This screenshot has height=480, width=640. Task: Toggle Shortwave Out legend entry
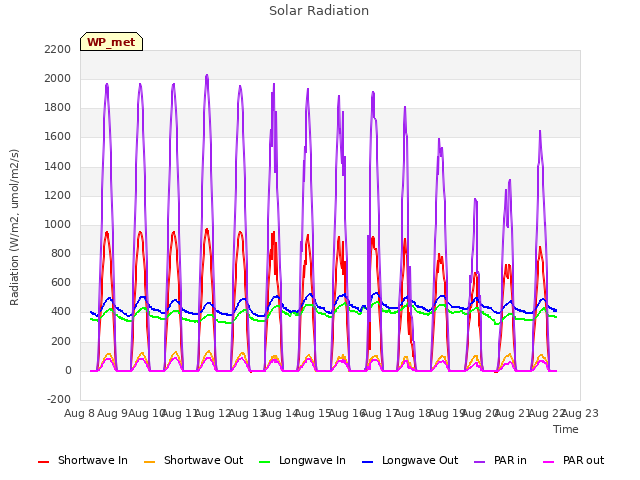(193, 460)
